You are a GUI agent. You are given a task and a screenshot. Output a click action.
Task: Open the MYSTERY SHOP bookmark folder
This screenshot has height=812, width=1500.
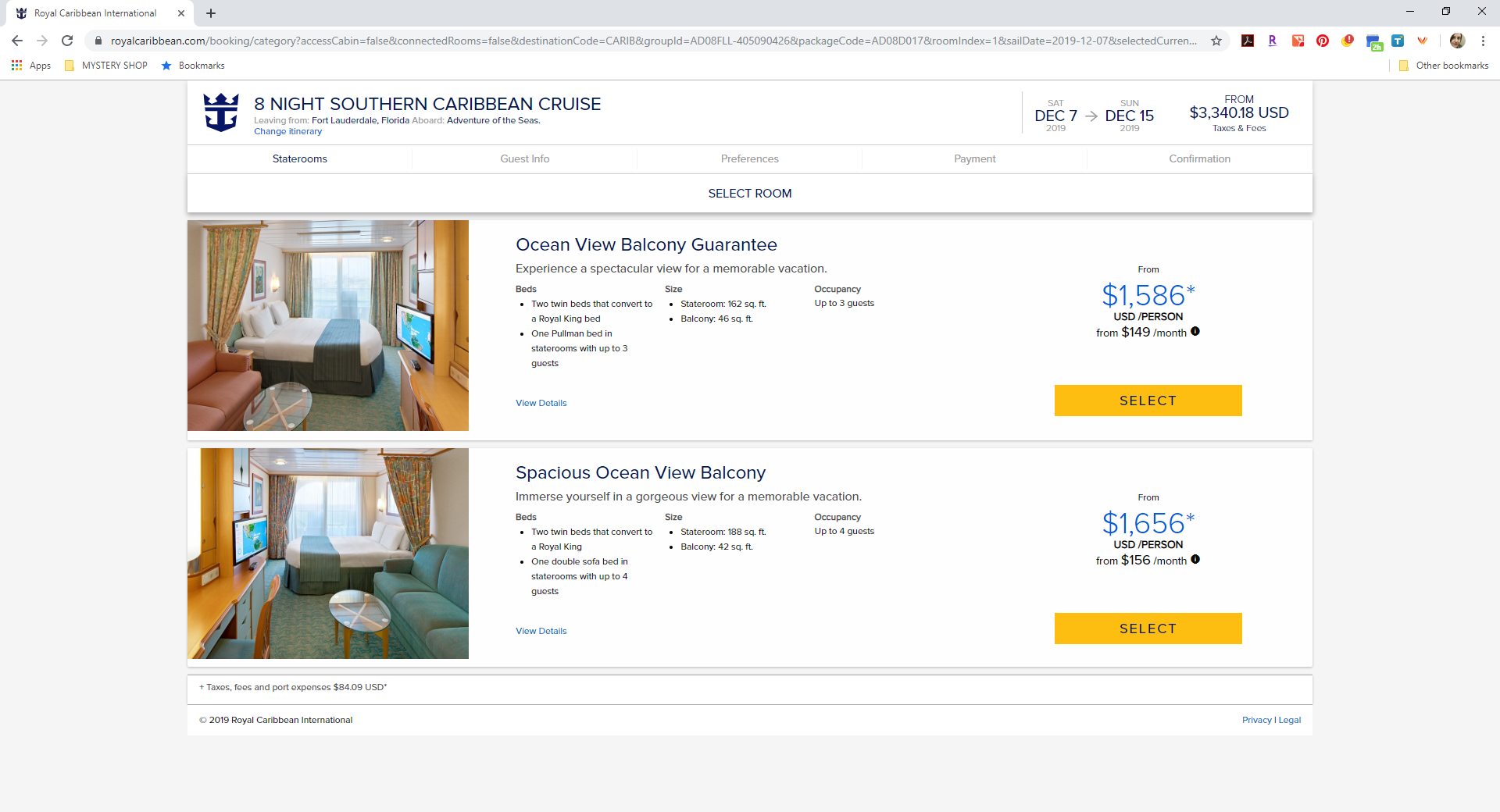click(106, 66)
